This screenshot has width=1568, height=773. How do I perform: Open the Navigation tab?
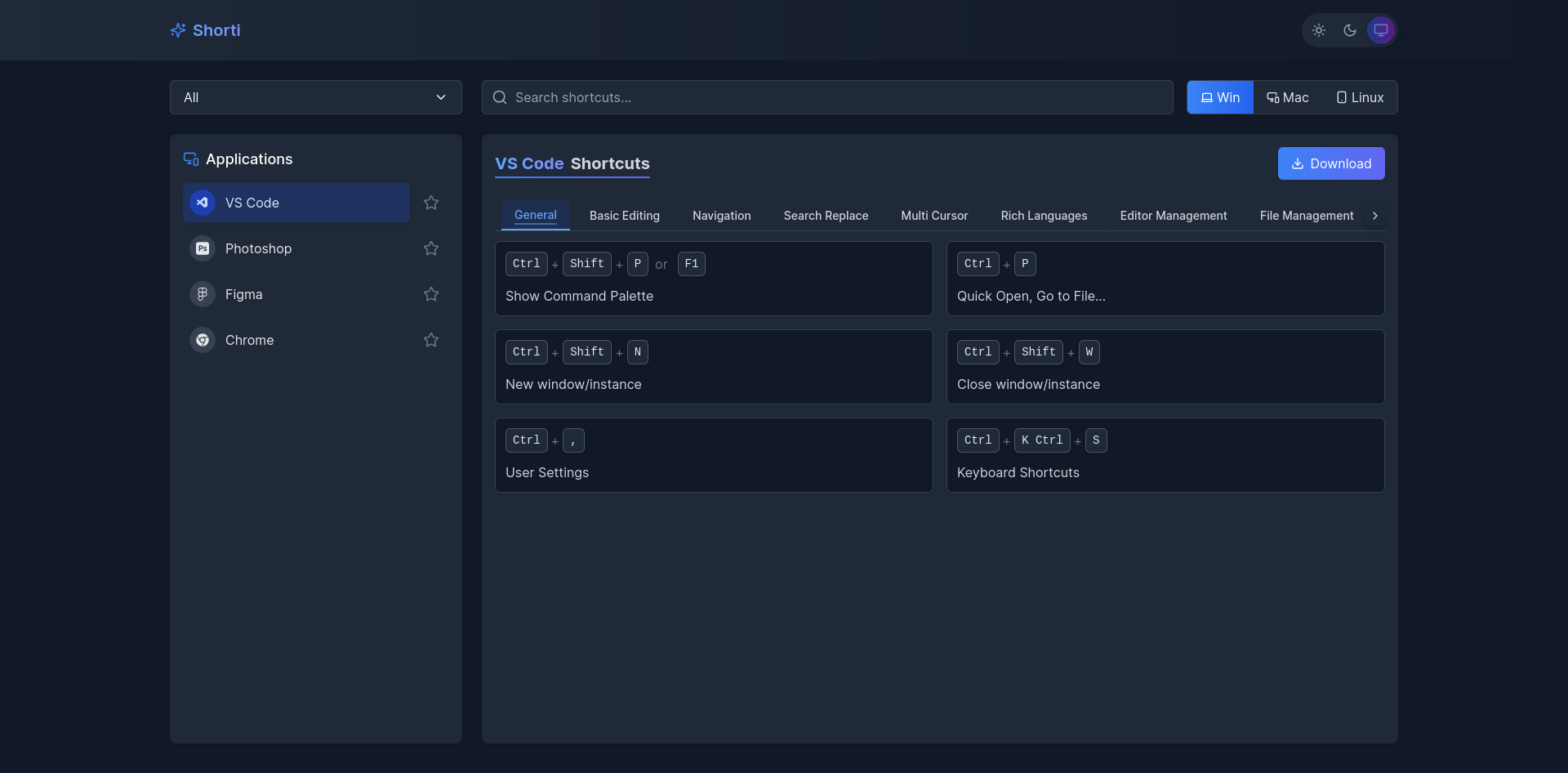tap(722, 216)
